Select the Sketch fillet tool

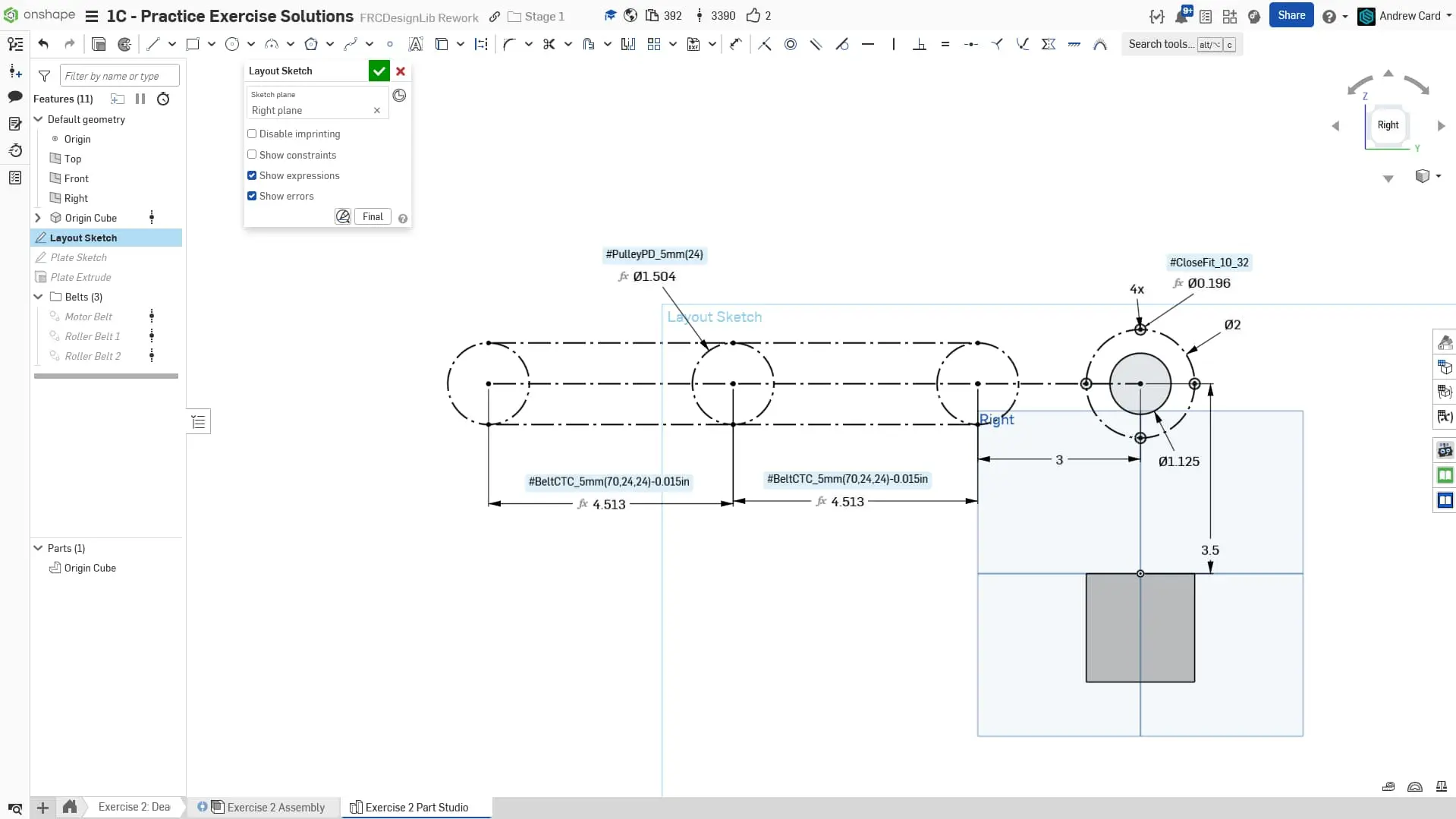[x=509, y=44]
